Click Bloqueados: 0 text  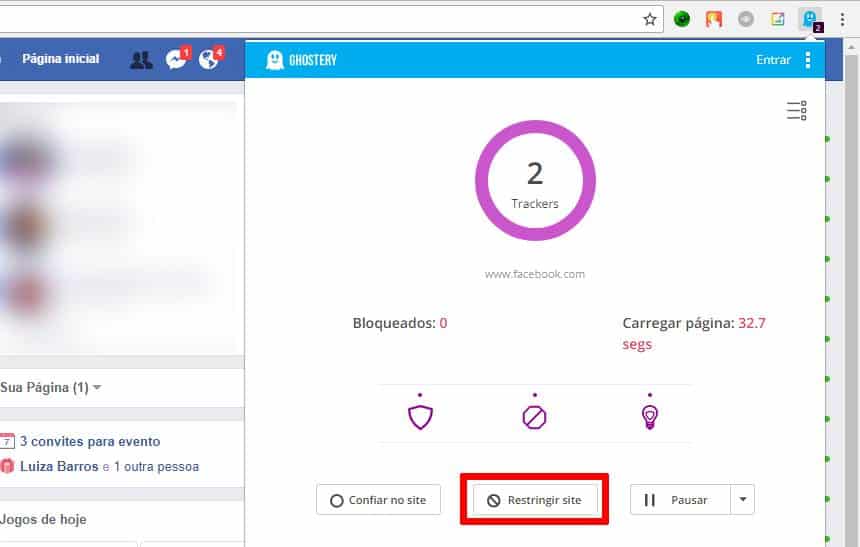400,323
